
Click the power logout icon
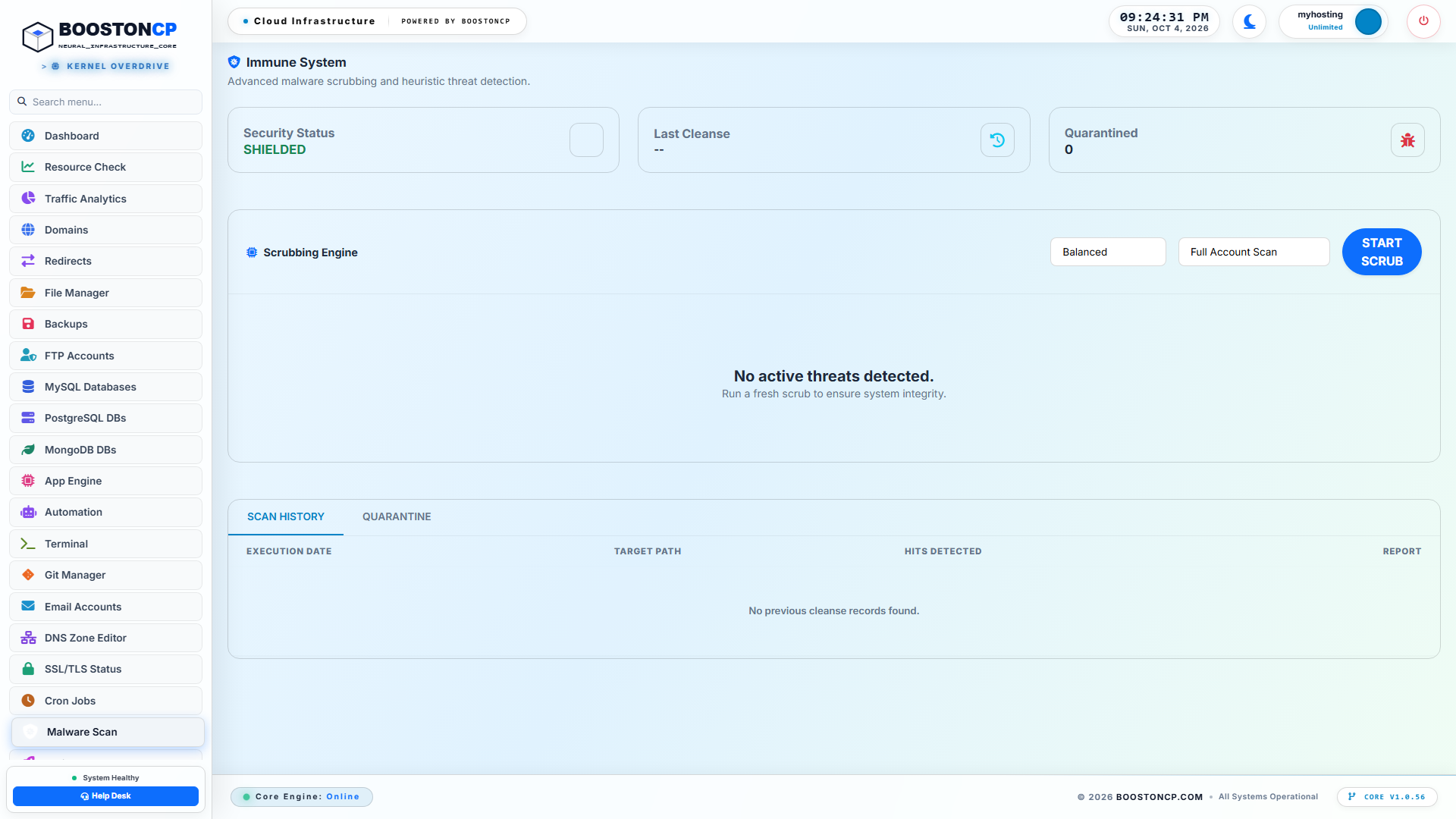[x=1423, y=21]
